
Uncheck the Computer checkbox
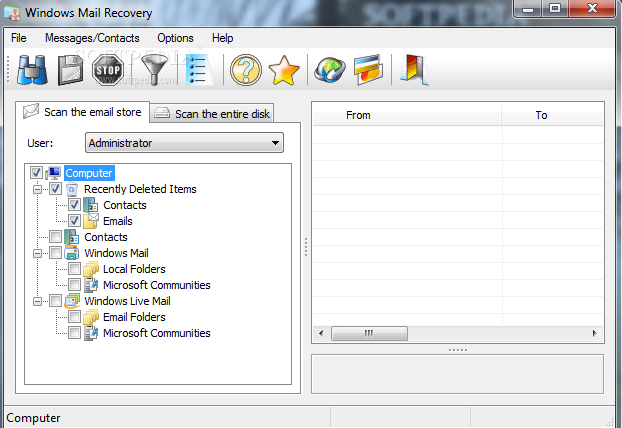coord(36,173)
